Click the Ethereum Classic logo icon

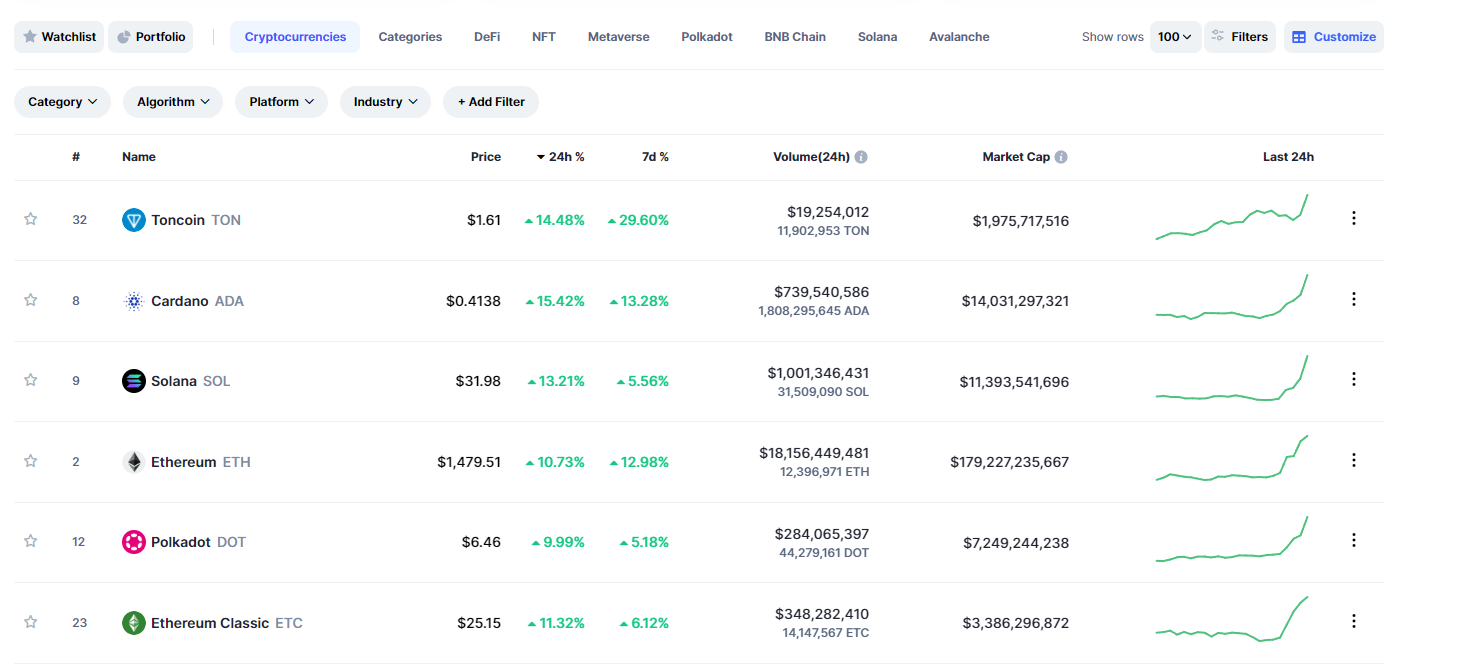click(134, 623)
